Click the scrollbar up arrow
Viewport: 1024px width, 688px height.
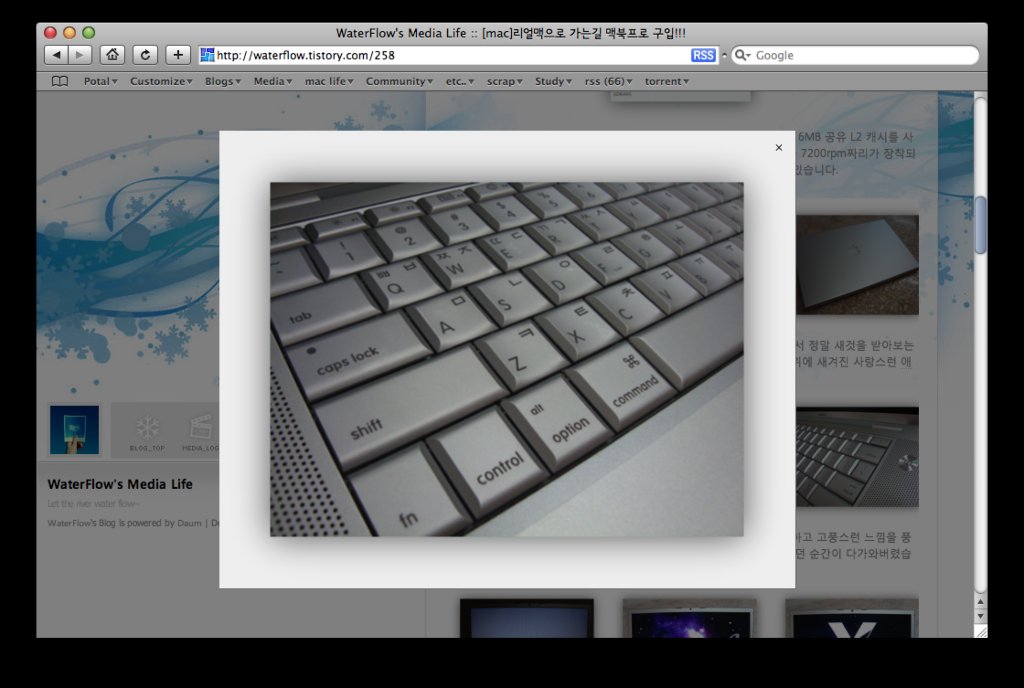tap(980, 601)
